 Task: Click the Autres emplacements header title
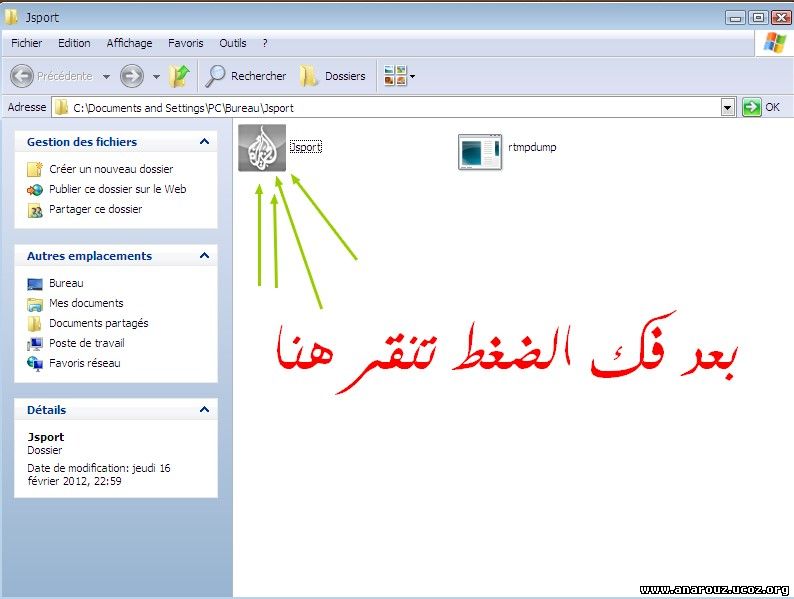click(90, 256)
